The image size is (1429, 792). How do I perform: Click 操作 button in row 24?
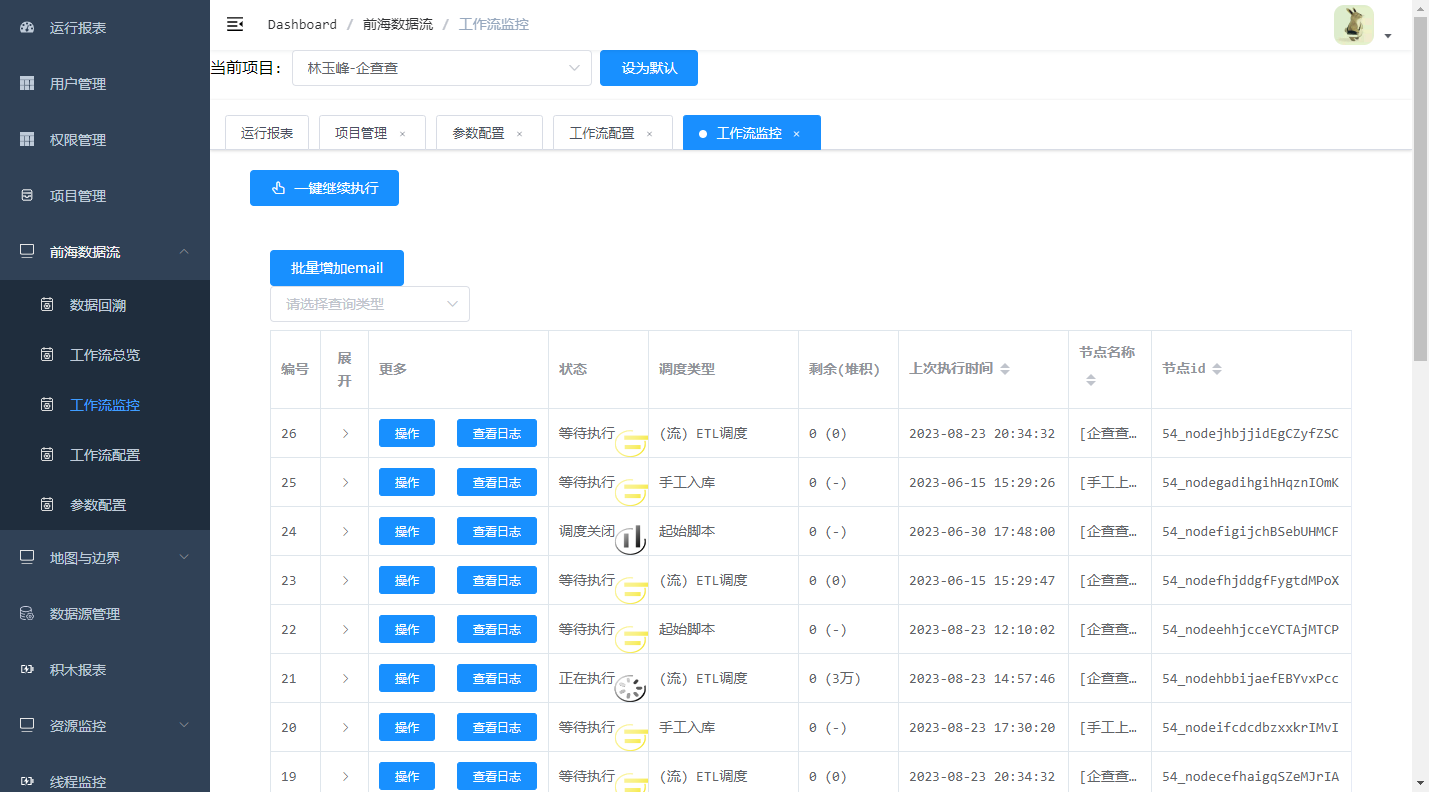[407, 531]
